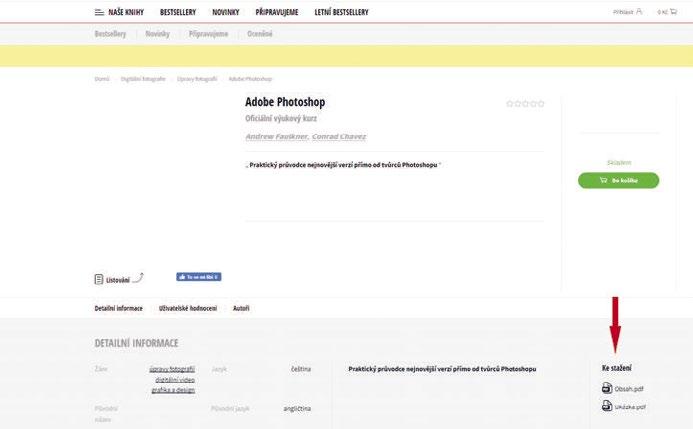
Task: Open the Letní bestsellery menu item
Action: point(341,12)
